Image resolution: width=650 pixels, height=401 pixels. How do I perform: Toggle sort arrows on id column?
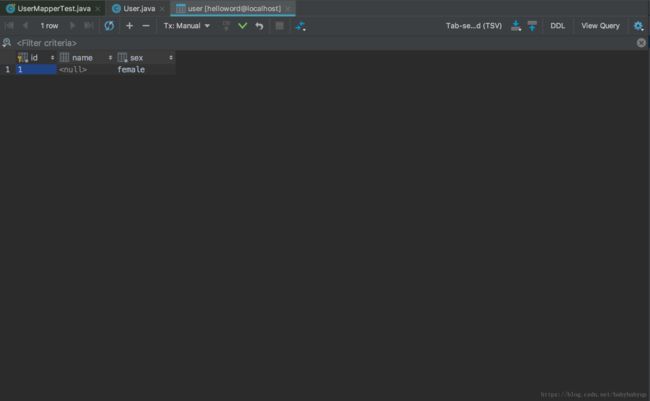(52, 58)
